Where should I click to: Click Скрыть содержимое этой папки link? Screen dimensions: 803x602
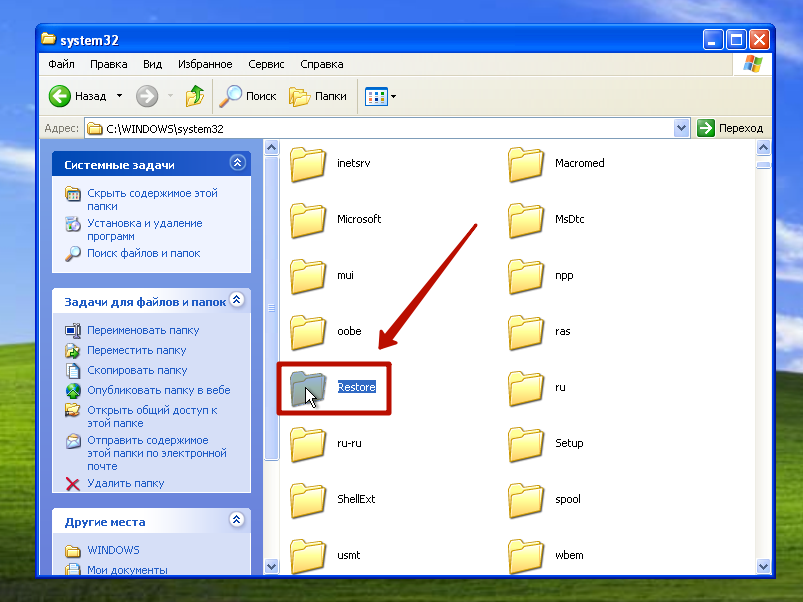coord(152,200)
